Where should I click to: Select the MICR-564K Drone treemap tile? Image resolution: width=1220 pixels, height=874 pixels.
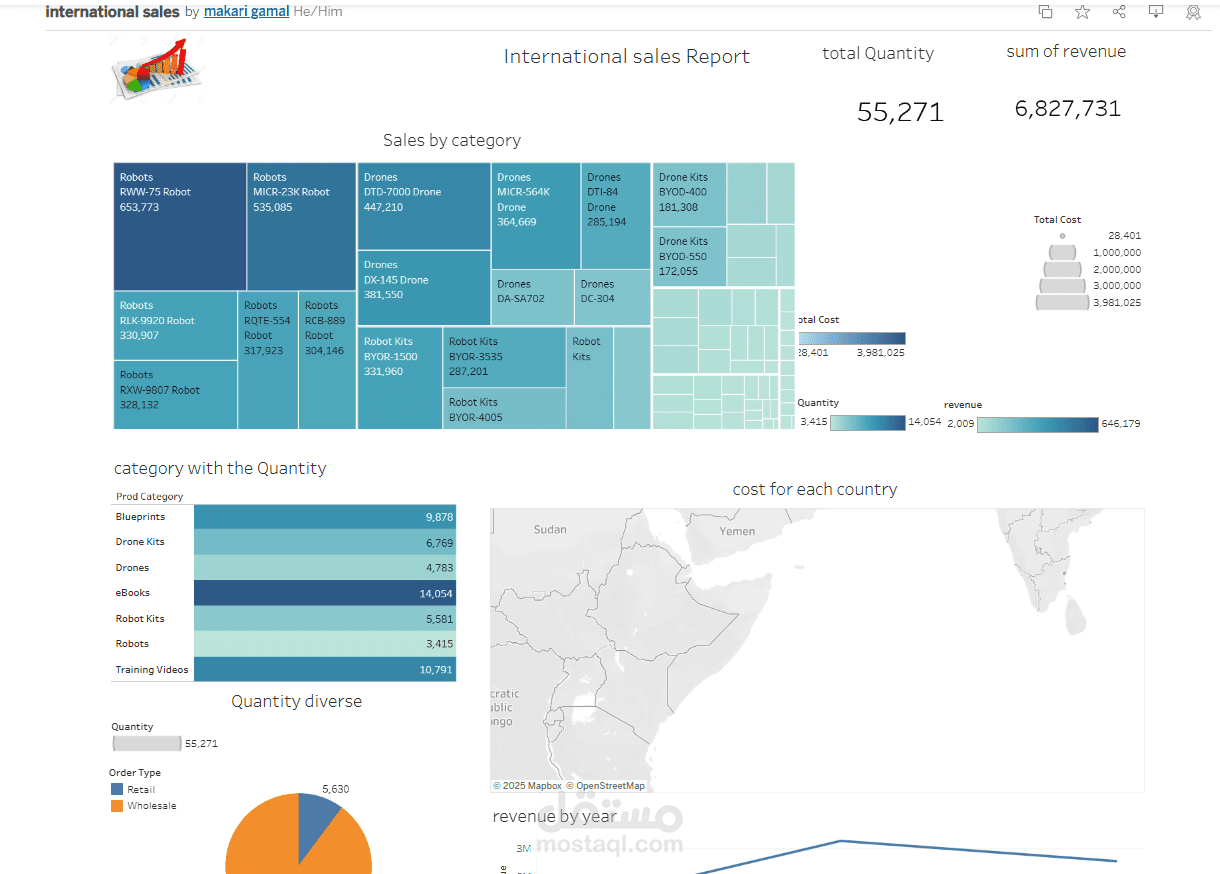(x=536, y=216)
